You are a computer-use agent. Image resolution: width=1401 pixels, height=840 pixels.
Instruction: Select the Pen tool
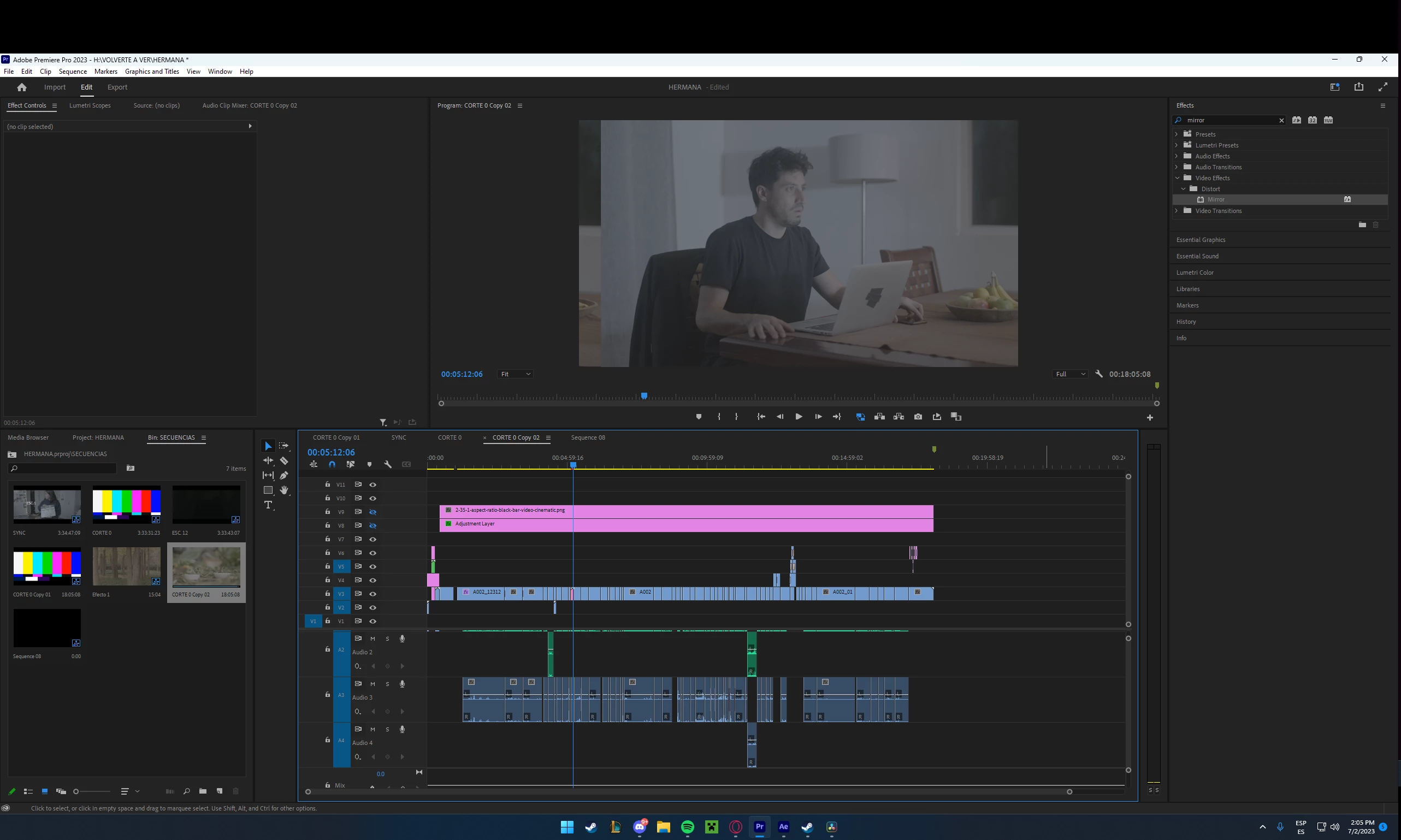tap(284, 476)
